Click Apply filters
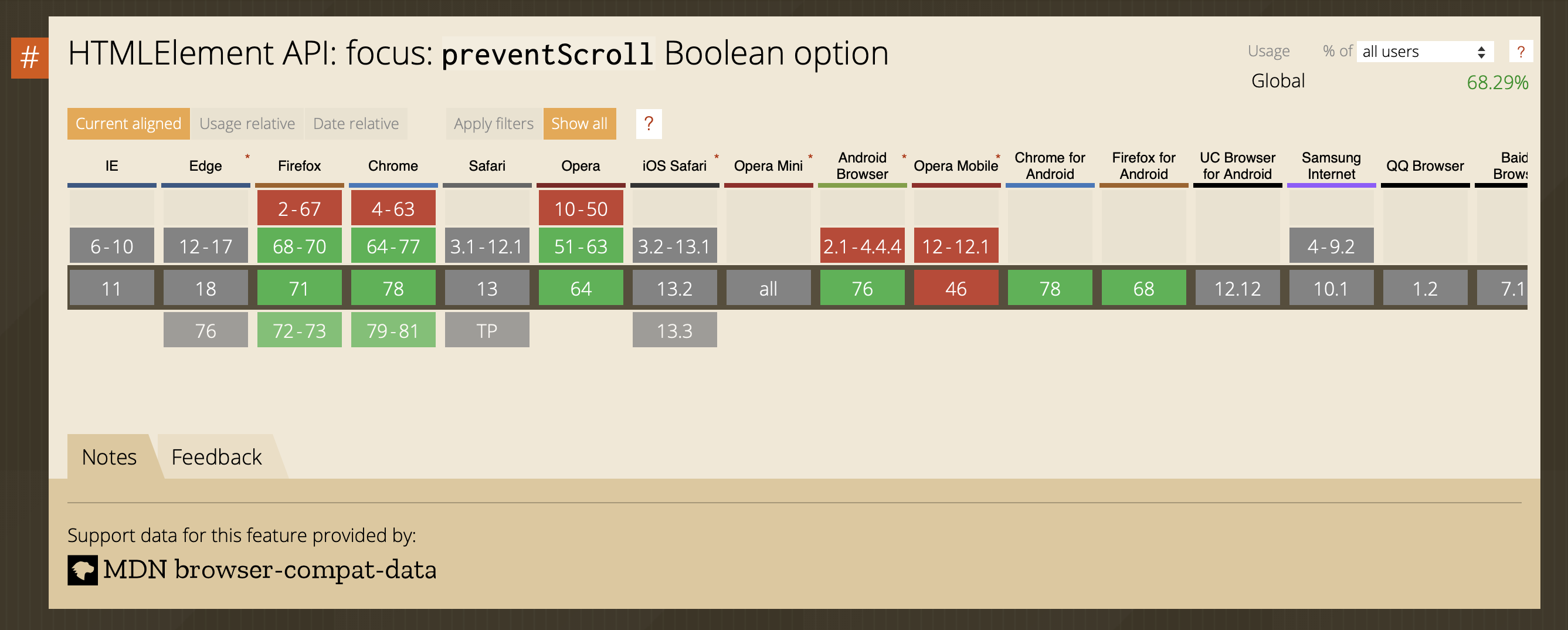1568x630 pixels. (x=494, y=124)
